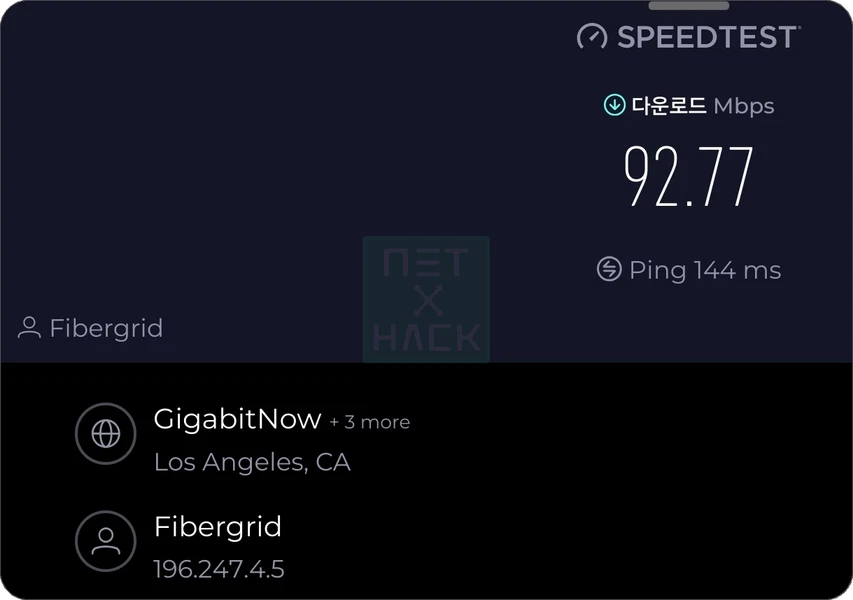Click the Ping latency icon

pos(609,269)
